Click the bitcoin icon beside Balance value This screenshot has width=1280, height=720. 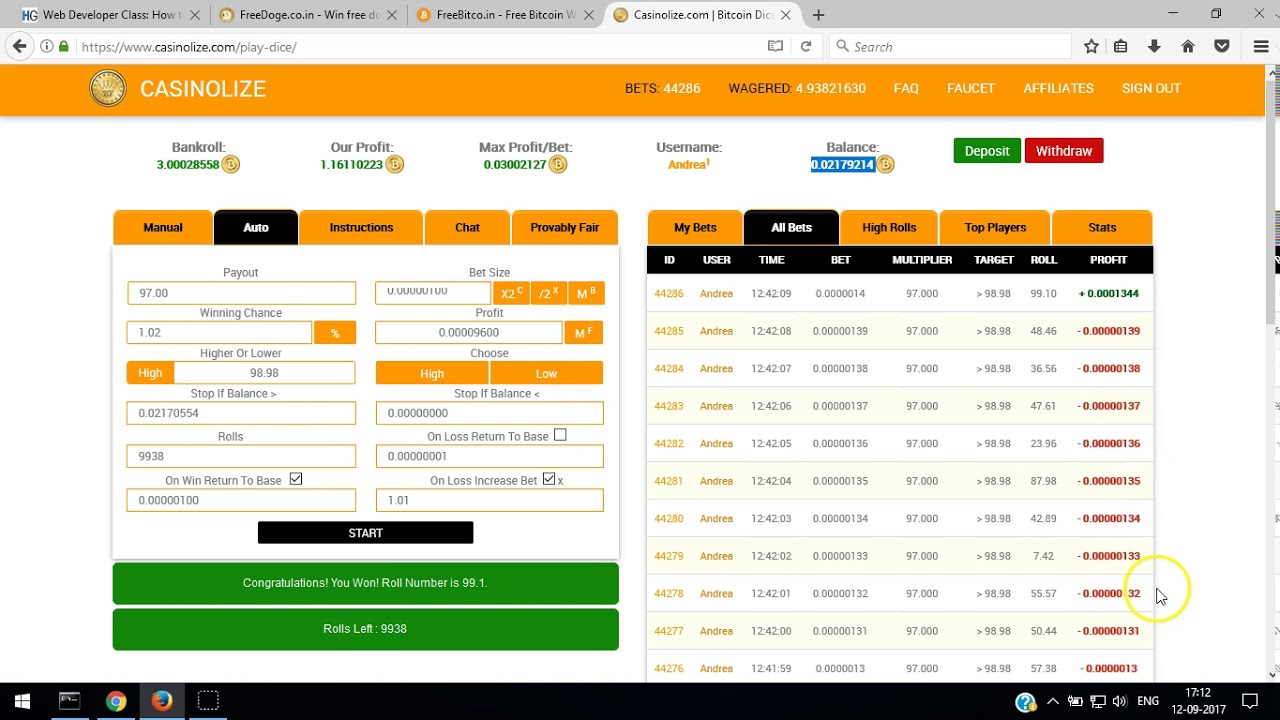[x=885, y=164]
